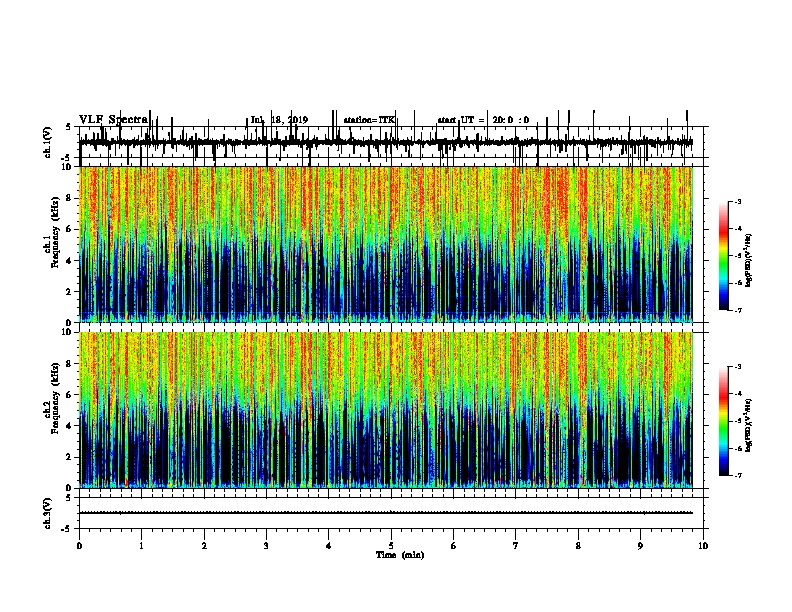Screen dimensions: 792x612
Task: Click the '8' tick on the time axis
Action: click(x=578, y=546)
